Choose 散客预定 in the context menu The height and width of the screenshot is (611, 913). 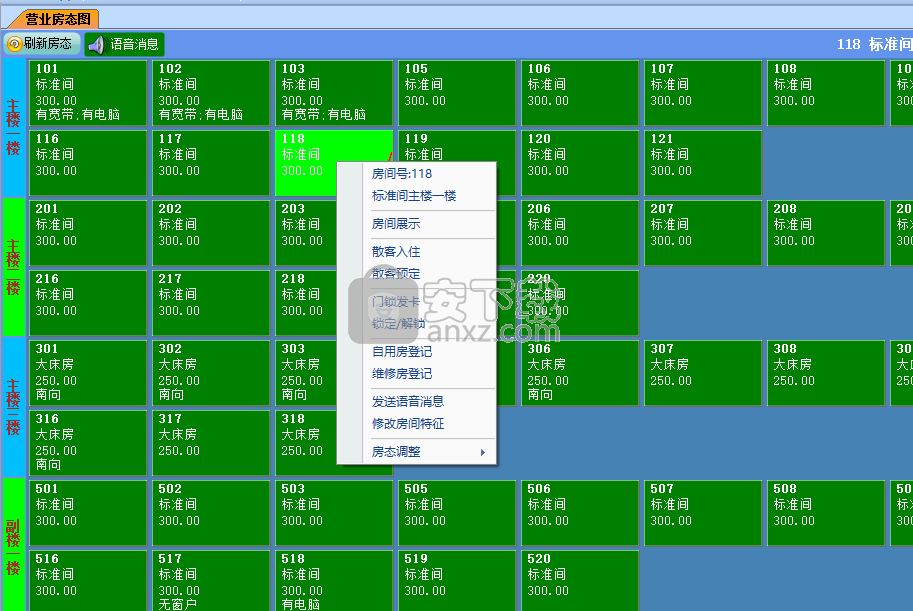396,274
